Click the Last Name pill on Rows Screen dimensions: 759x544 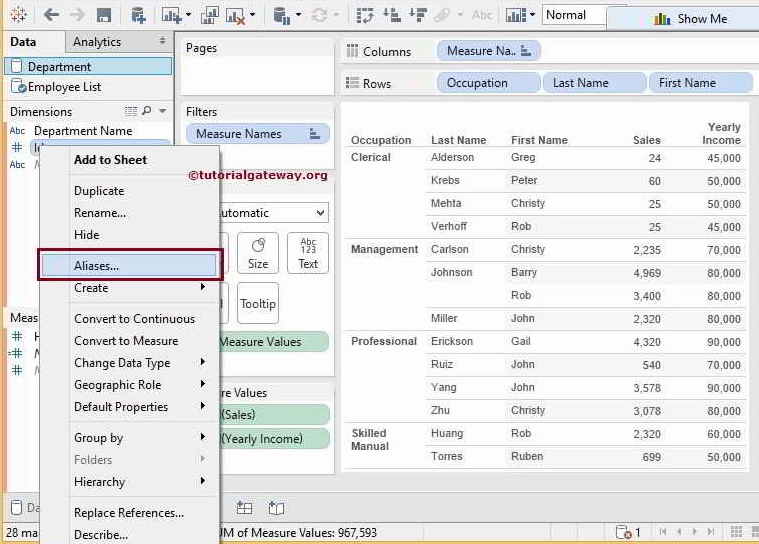[594, 83]
